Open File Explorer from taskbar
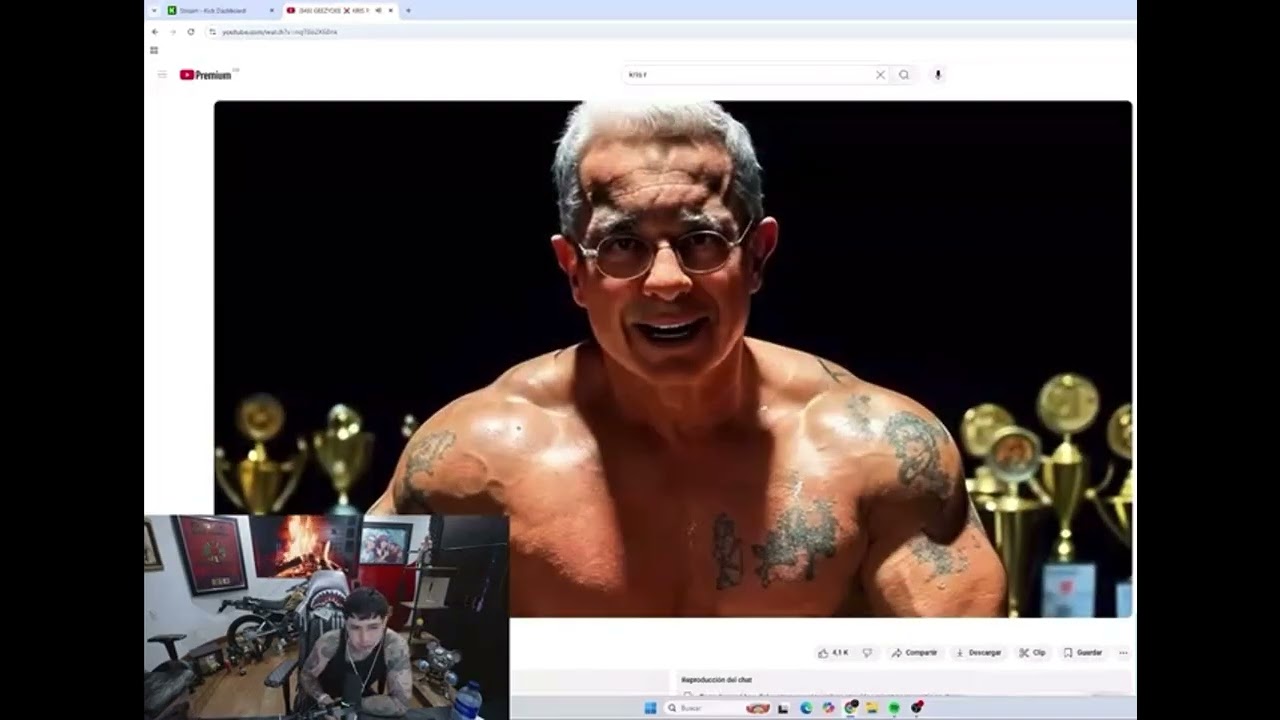Image resolution: width=1280 pixels, height=720 pixels. pyautogui.click(x=872, y=708)
